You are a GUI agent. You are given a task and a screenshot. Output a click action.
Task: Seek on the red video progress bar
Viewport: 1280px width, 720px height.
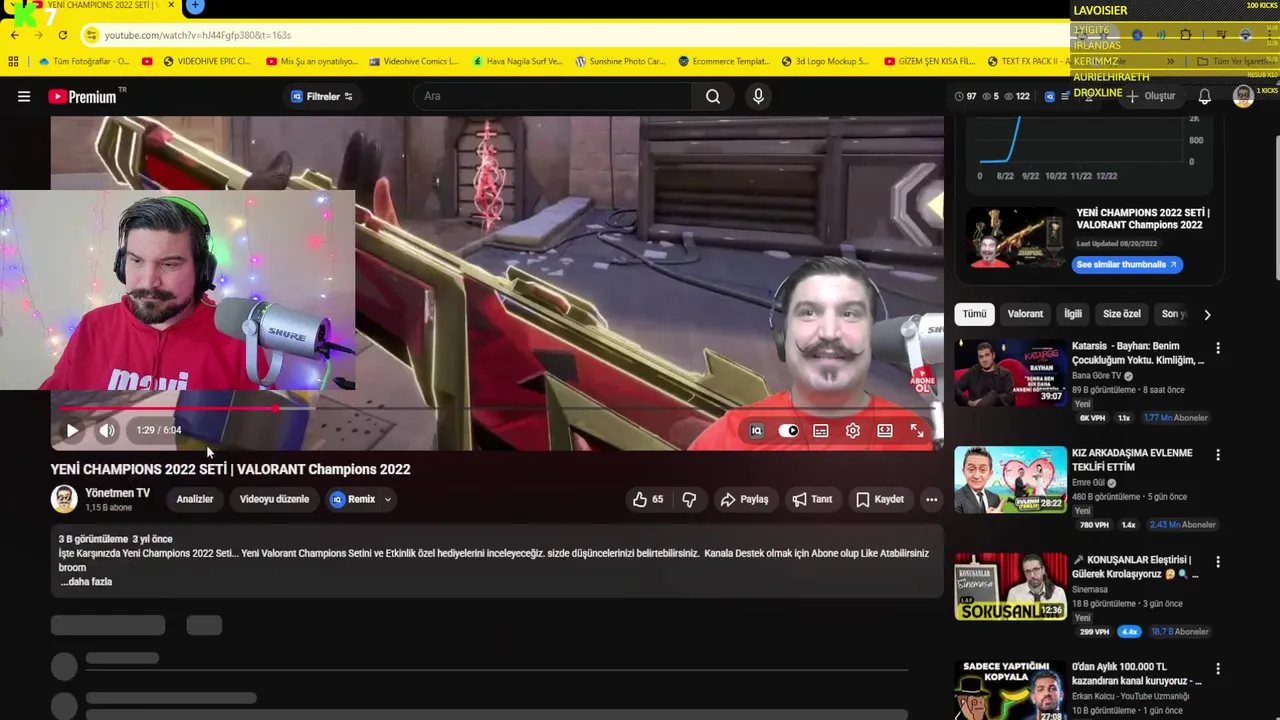[x=497, y=408]
